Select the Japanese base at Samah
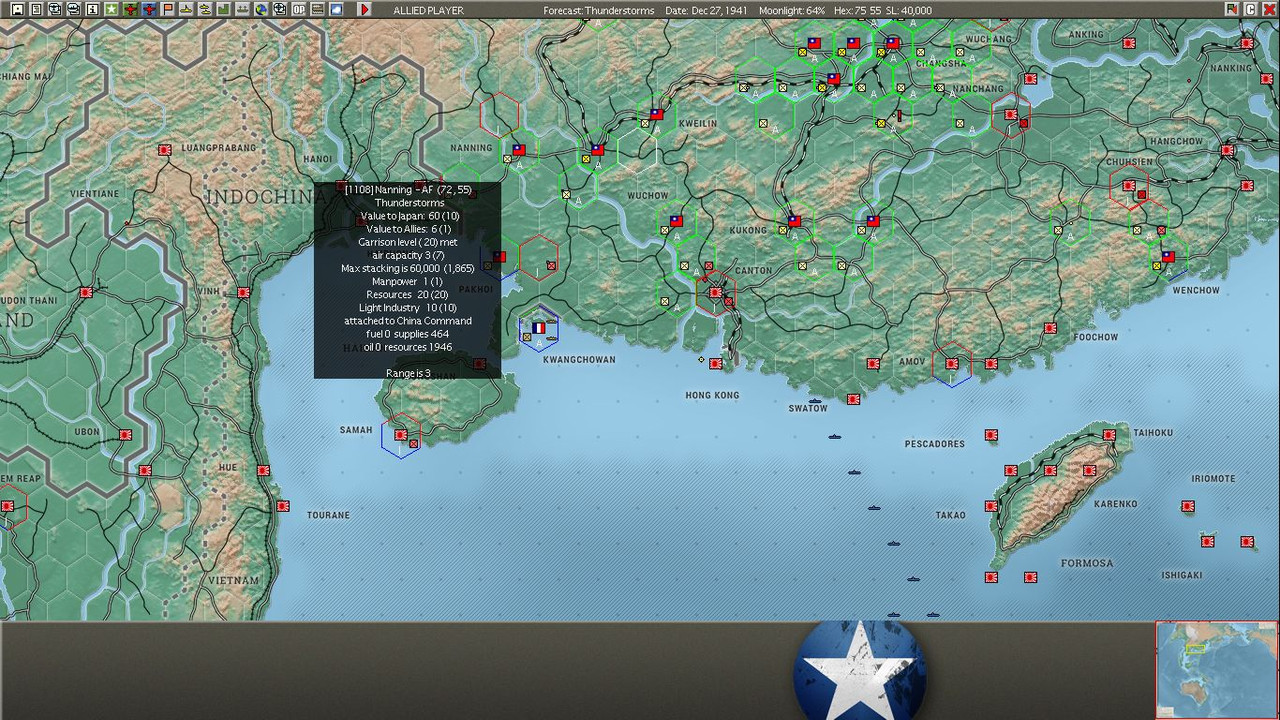 click(401, 435)
